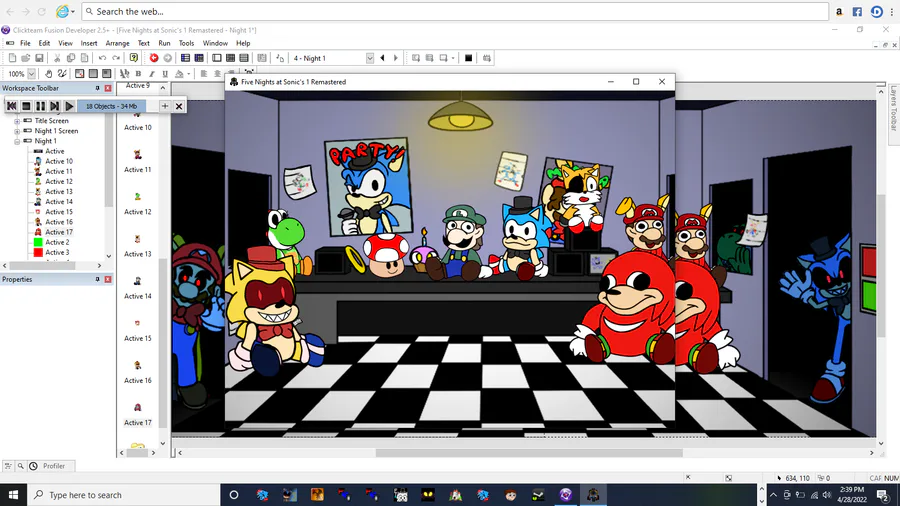The width and height of the screenshot is (900, 506).
Task: Redo the last undone action
Action: (x=116, y=58)
